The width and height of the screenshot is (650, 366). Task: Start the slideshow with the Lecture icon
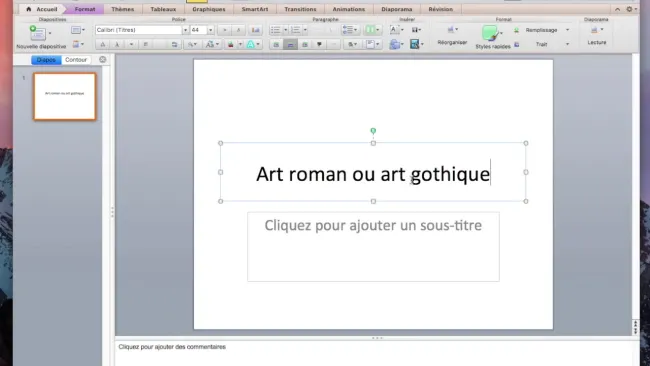pos(594,29)
